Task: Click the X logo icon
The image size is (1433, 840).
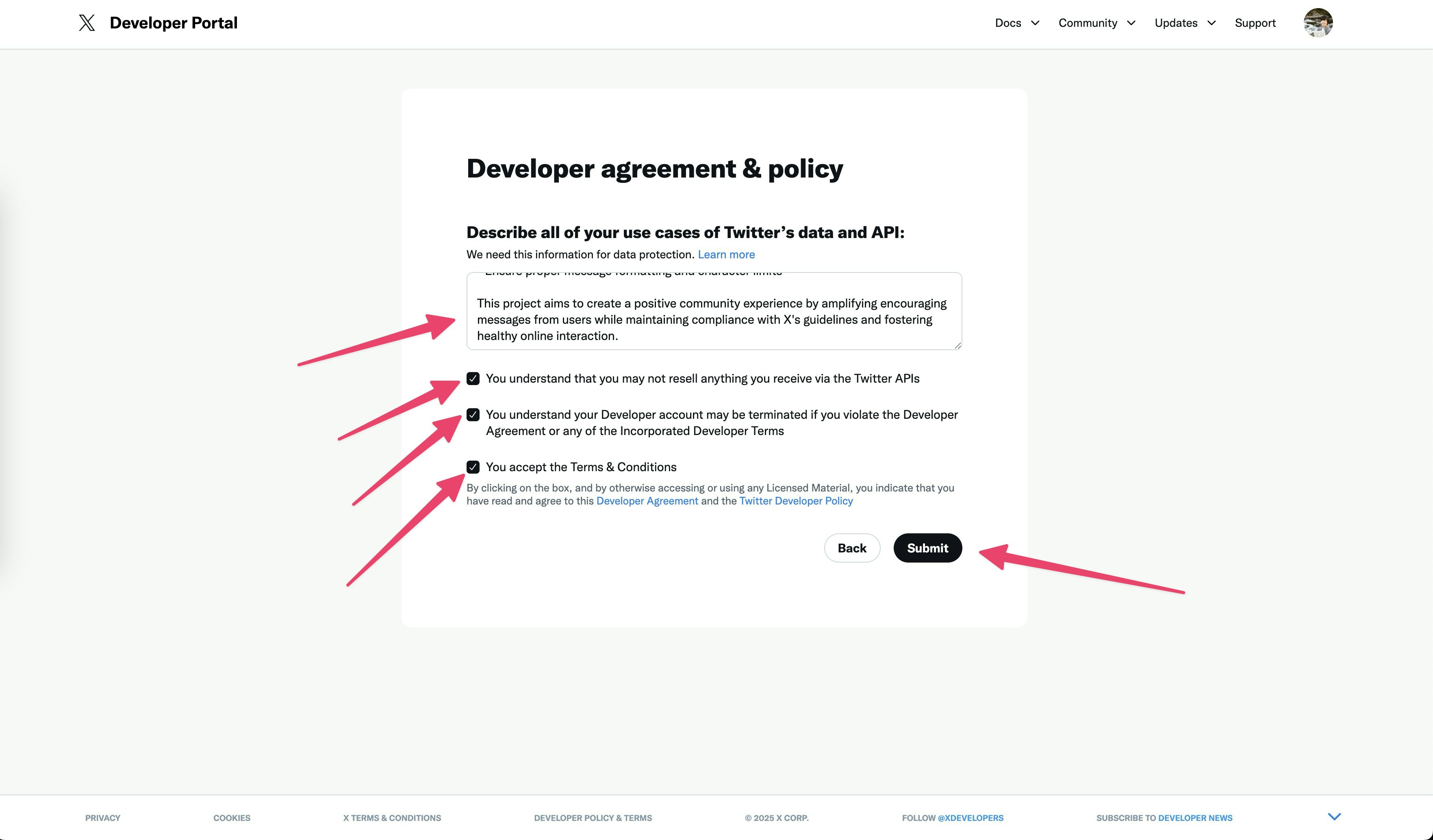Action: (x=87, y=23)
